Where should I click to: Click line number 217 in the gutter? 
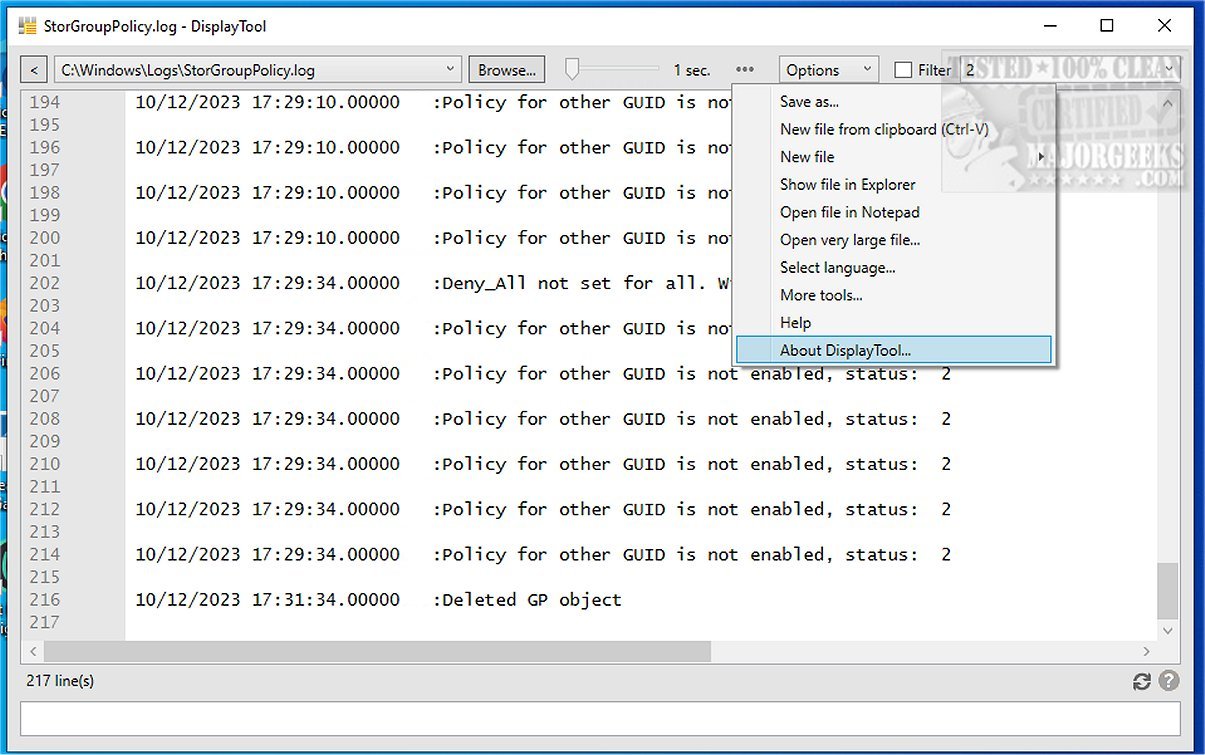(x=44, y=622)
